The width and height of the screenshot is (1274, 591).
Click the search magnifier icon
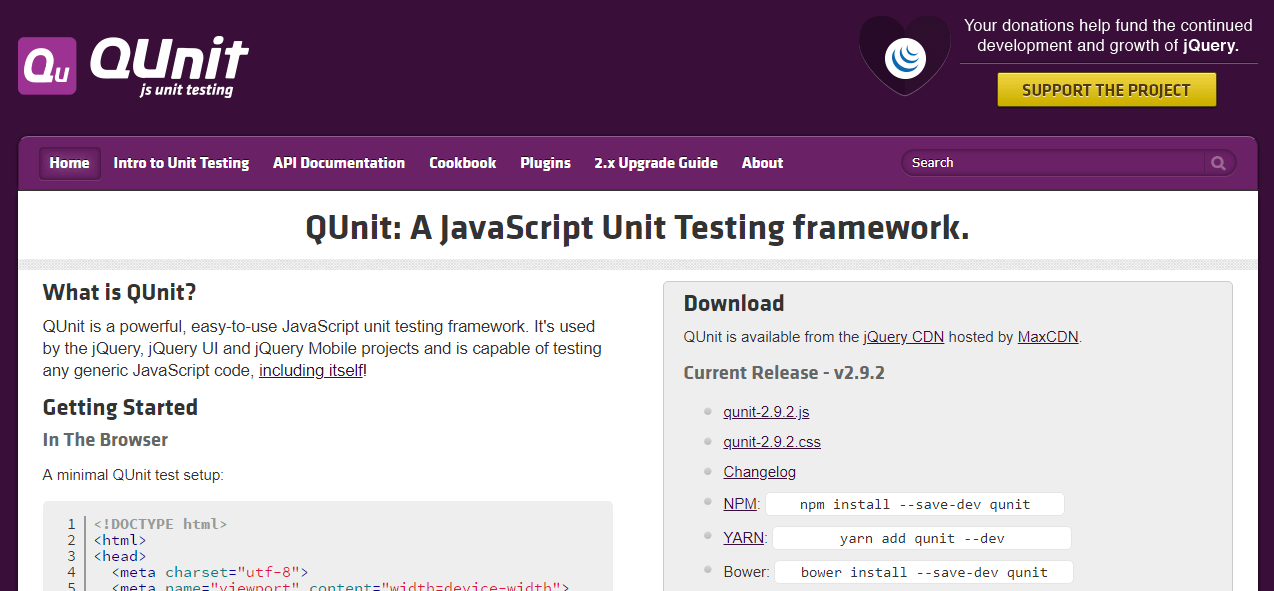click(x=1218, y=162)
